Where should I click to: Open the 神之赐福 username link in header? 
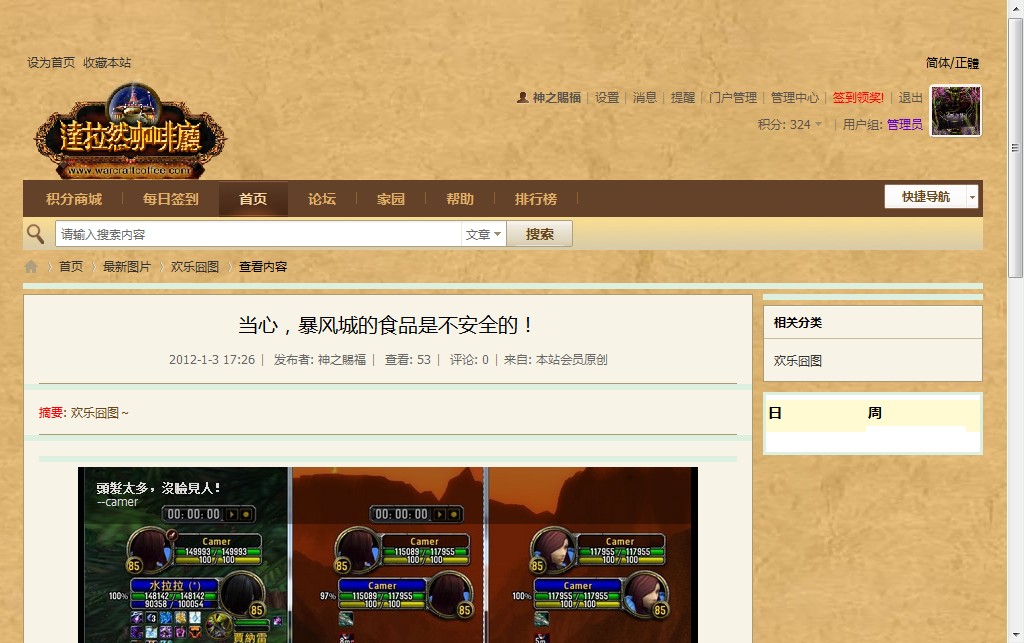(556, 97)
